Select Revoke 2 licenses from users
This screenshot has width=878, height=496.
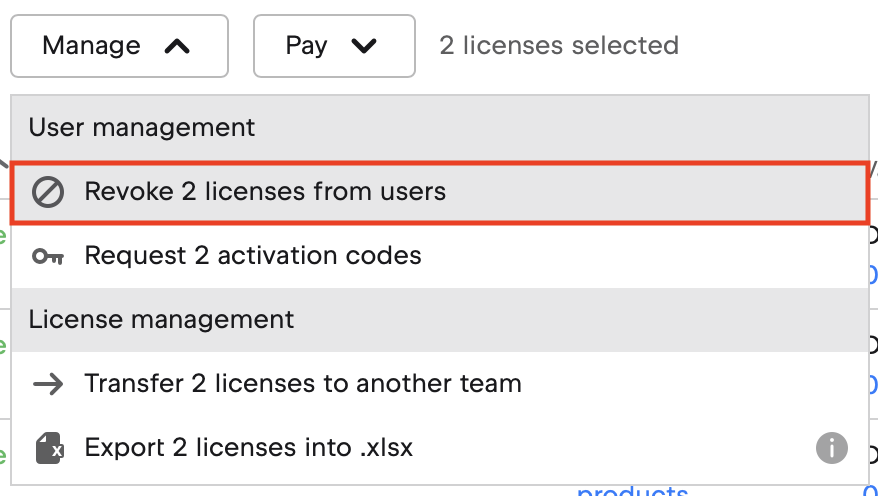(265, 191)
